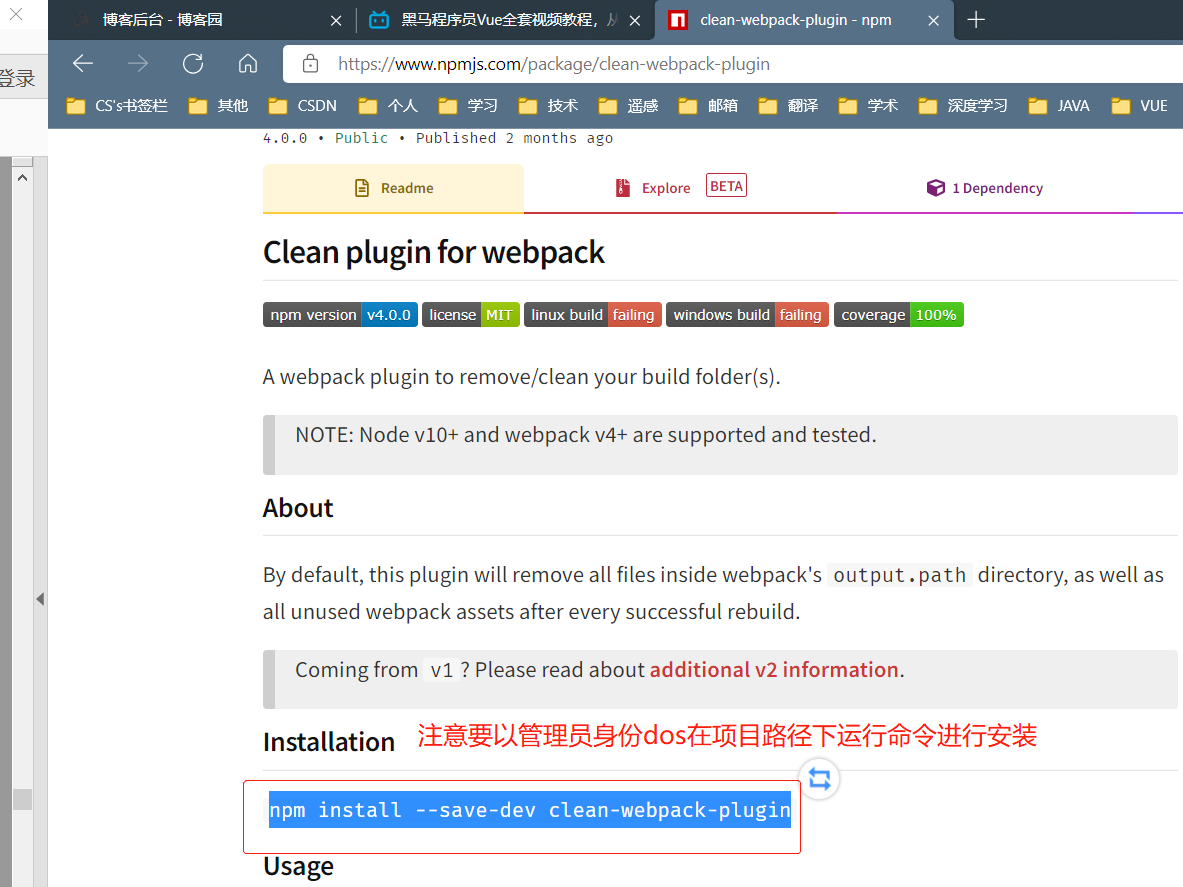Click the browser forward arrow

tap(137, 64)
